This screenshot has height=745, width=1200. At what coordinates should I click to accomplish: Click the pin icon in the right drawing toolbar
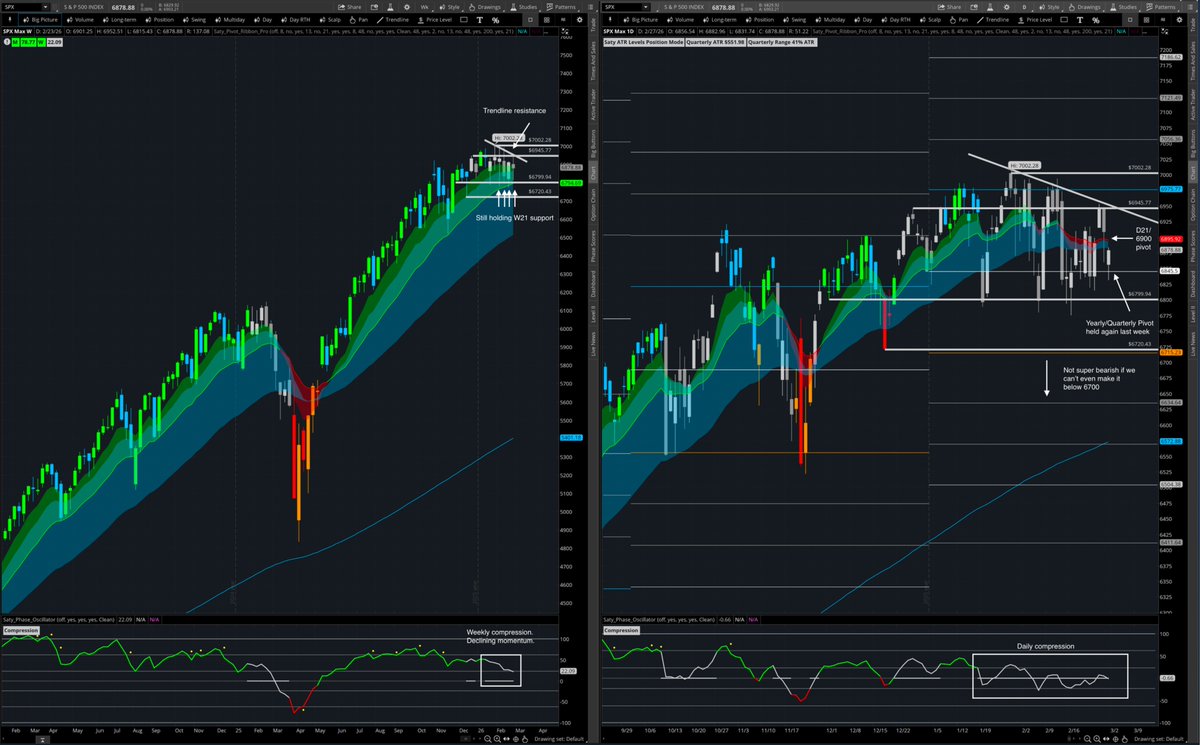[610, 20]
